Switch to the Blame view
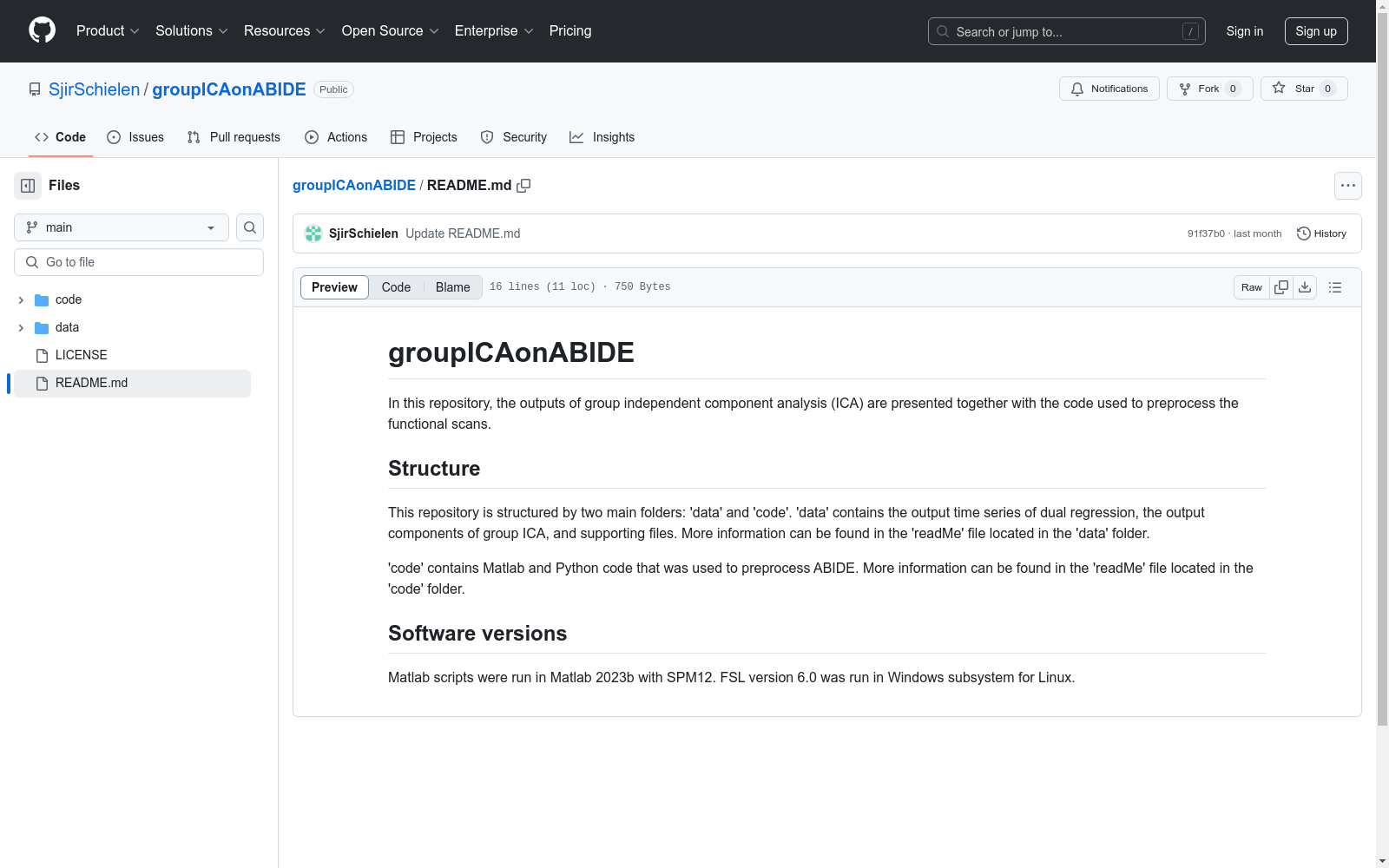The width and height of the screenshot is (1389, 868). click(452, 287)
